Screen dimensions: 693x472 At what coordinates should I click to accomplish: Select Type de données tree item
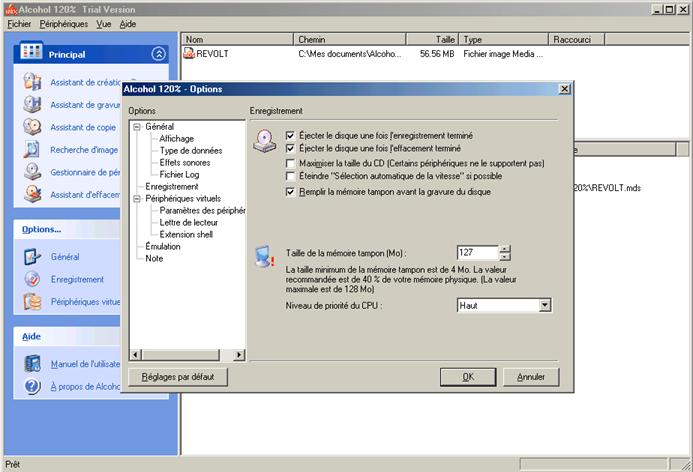191,151
